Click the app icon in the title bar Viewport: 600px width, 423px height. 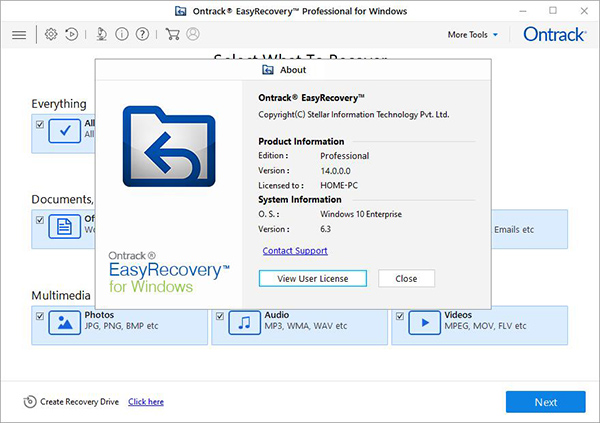tap(181, 11)
